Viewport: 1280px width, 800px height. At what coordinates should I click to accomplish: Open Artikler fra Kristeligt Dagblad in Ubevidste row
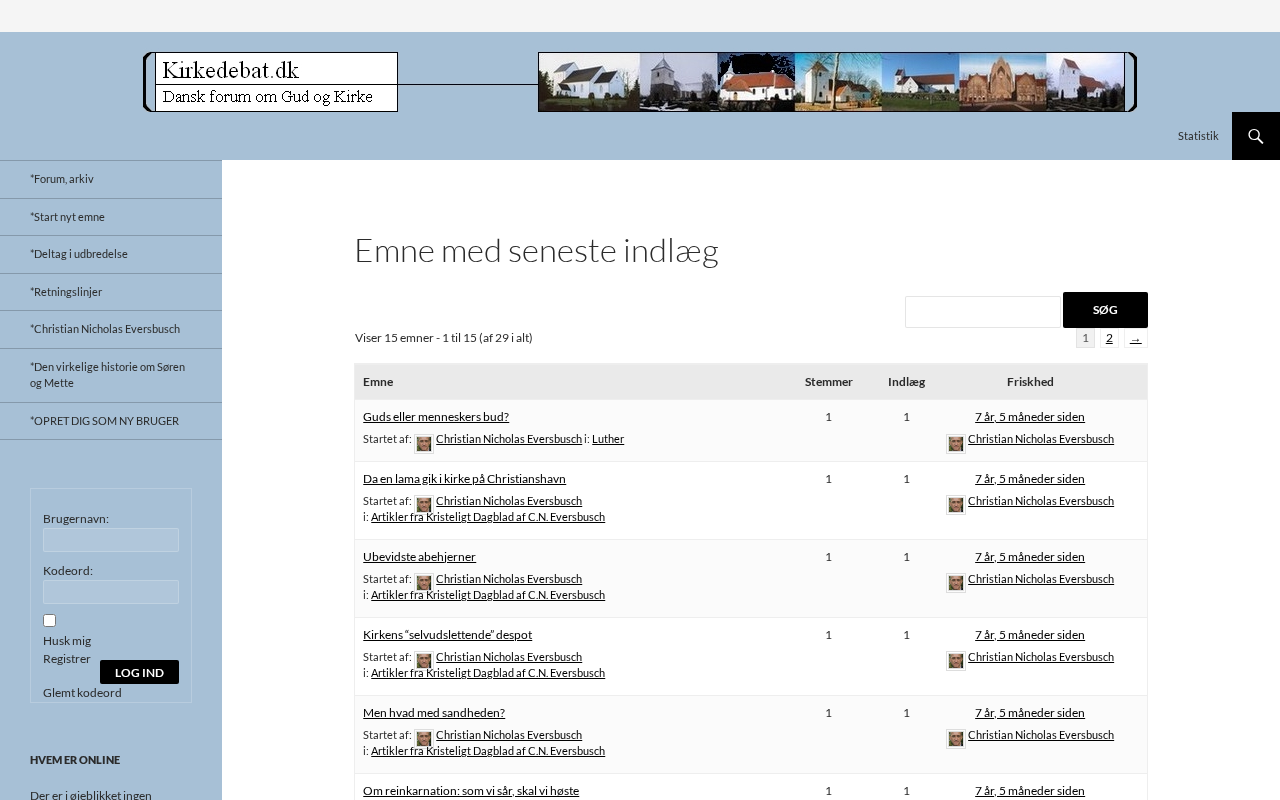pyautogui.click(x=488, y=595)
